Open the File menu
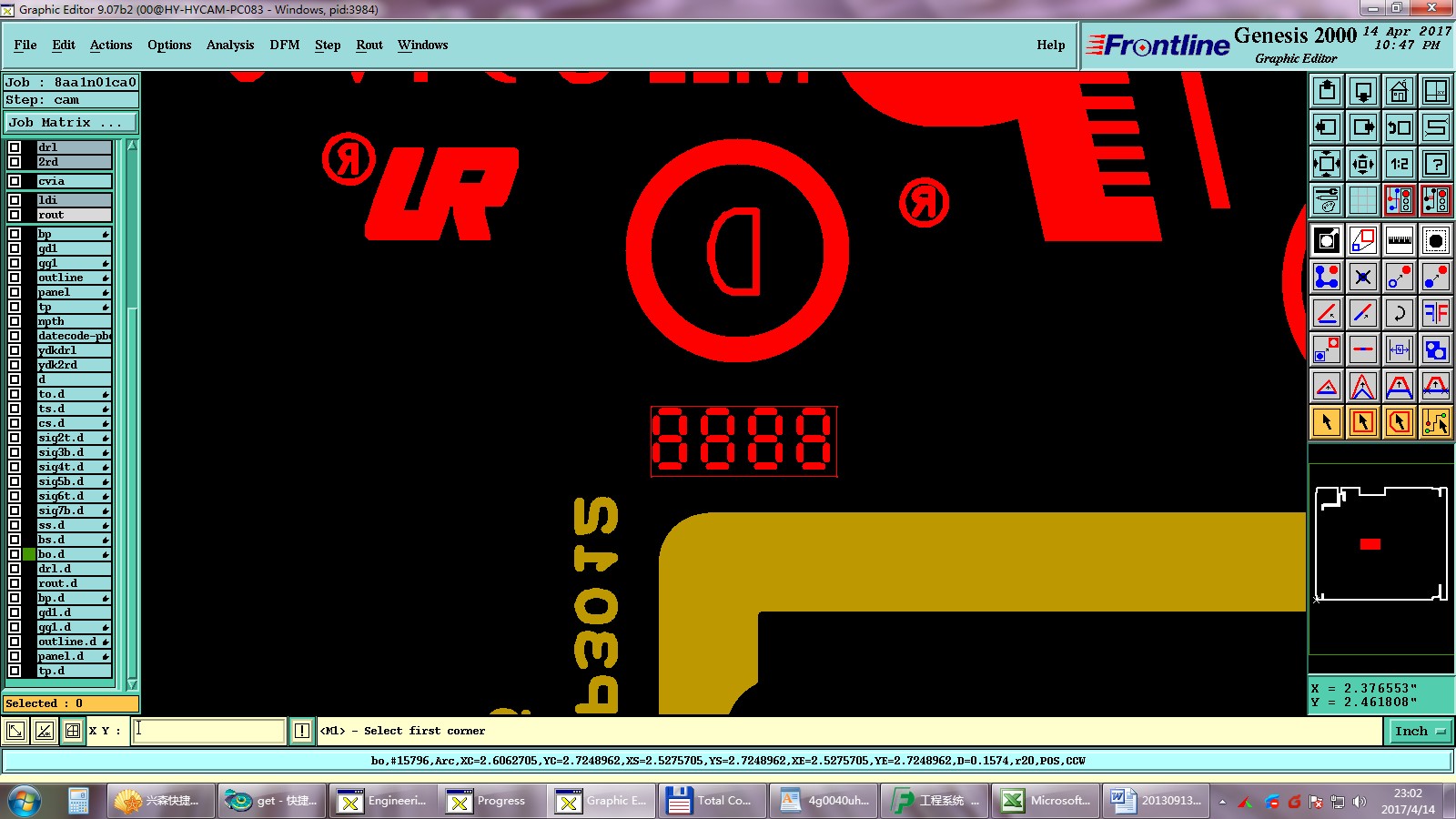The height and width of the screenshot is (819, 1456). coord(25,45)
